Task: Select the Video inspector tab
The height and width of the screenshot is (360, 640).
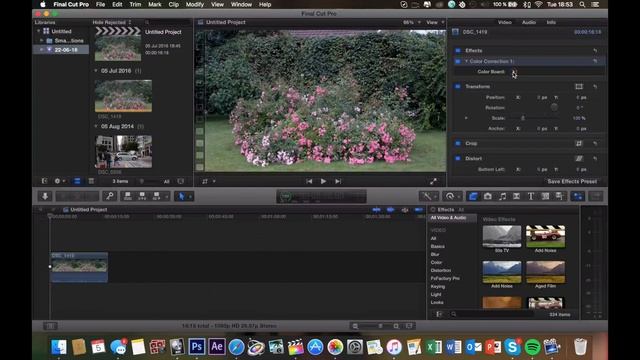Action: (x=504, y=22)
